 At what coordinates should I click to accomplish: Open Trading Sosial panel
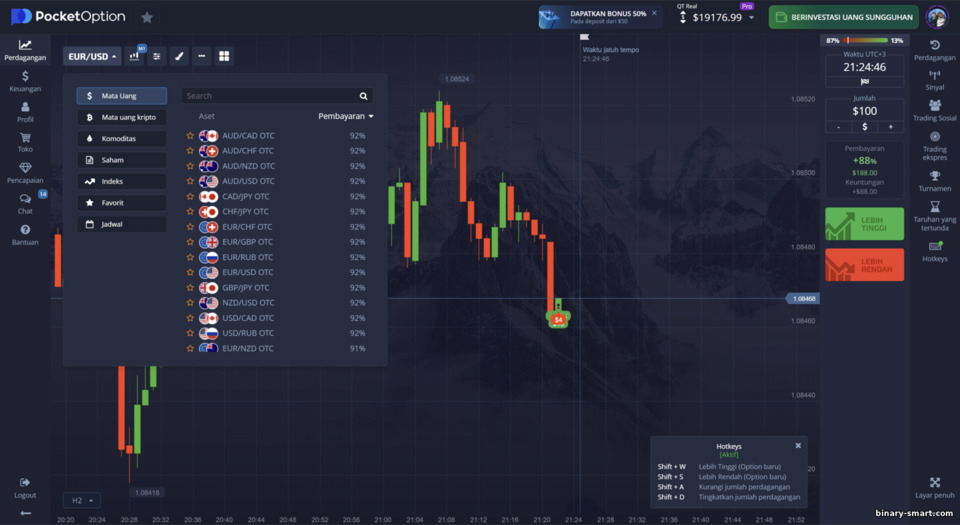934,111
